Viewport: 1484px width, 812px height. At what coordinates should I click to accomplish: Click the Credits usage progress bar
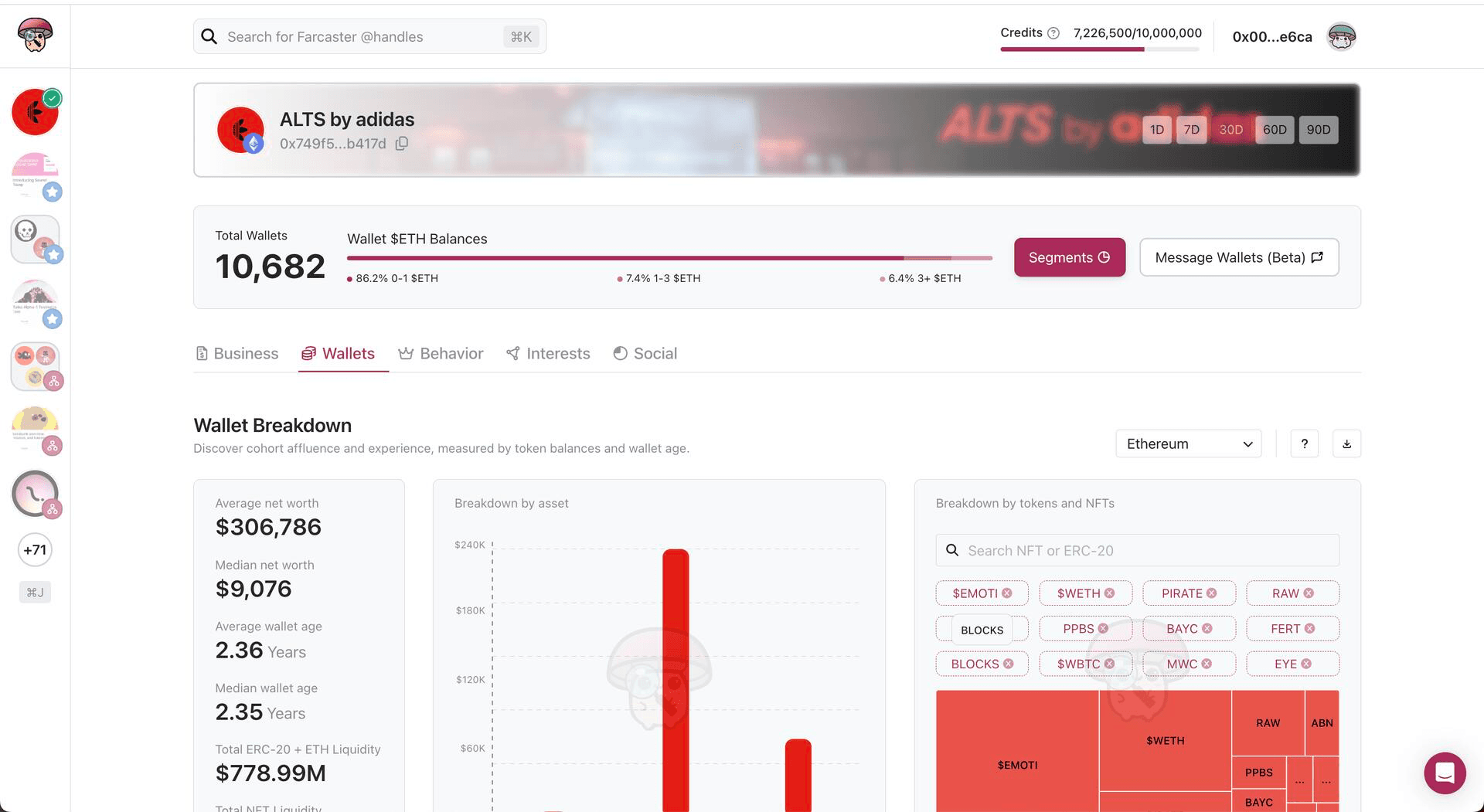click(1100, 49)
